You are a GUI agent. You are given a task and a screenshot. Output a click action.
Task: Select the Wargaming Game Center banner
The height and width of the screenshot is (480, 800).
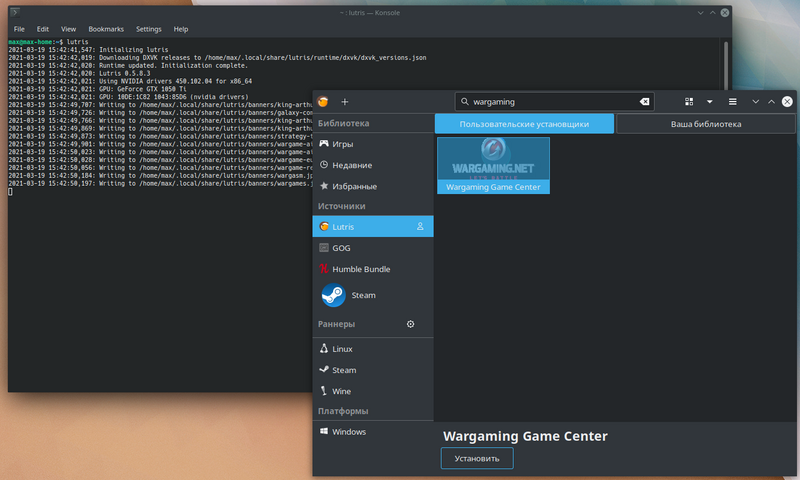(493, 165)
